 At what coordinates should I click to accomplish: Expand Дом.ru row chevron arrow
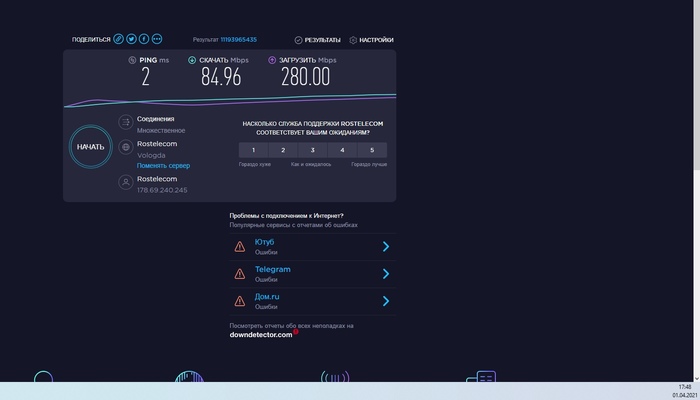click(386, 301)
